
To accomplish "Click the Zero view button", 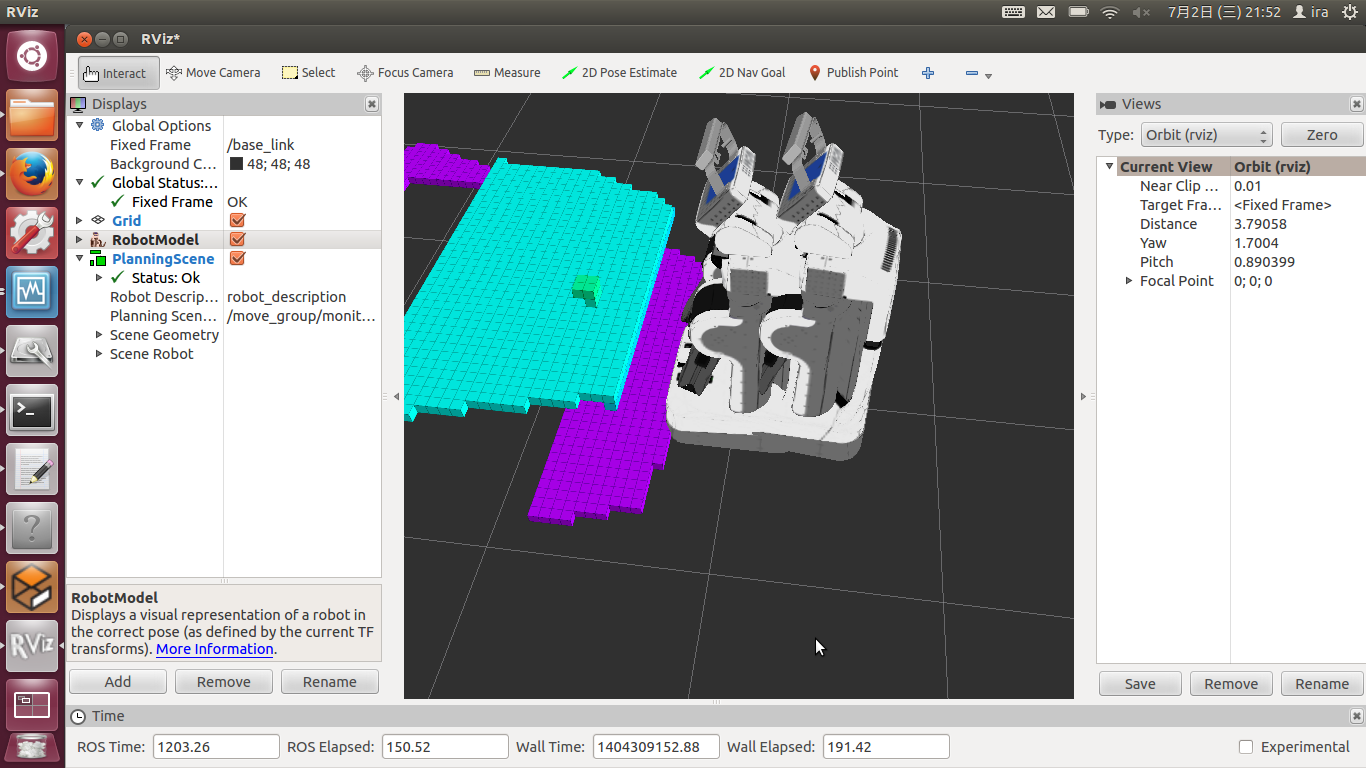I will point(1322,135).
